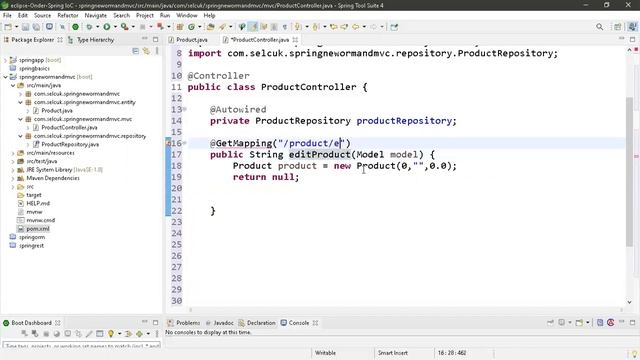Collapse the springnewormandmvc project node
Viewport: 640px width, 360px height.
pos(5,77)
